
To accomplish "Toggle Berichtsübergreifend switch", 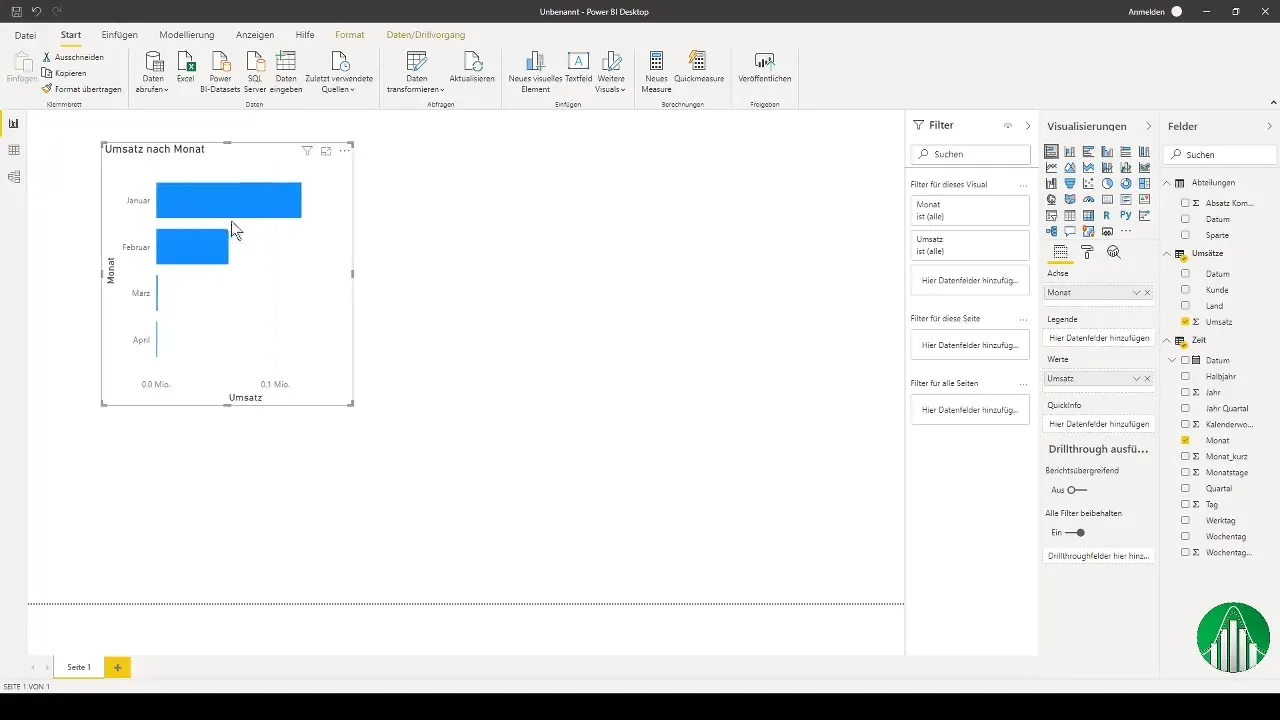I will [x=1076, y=490].
